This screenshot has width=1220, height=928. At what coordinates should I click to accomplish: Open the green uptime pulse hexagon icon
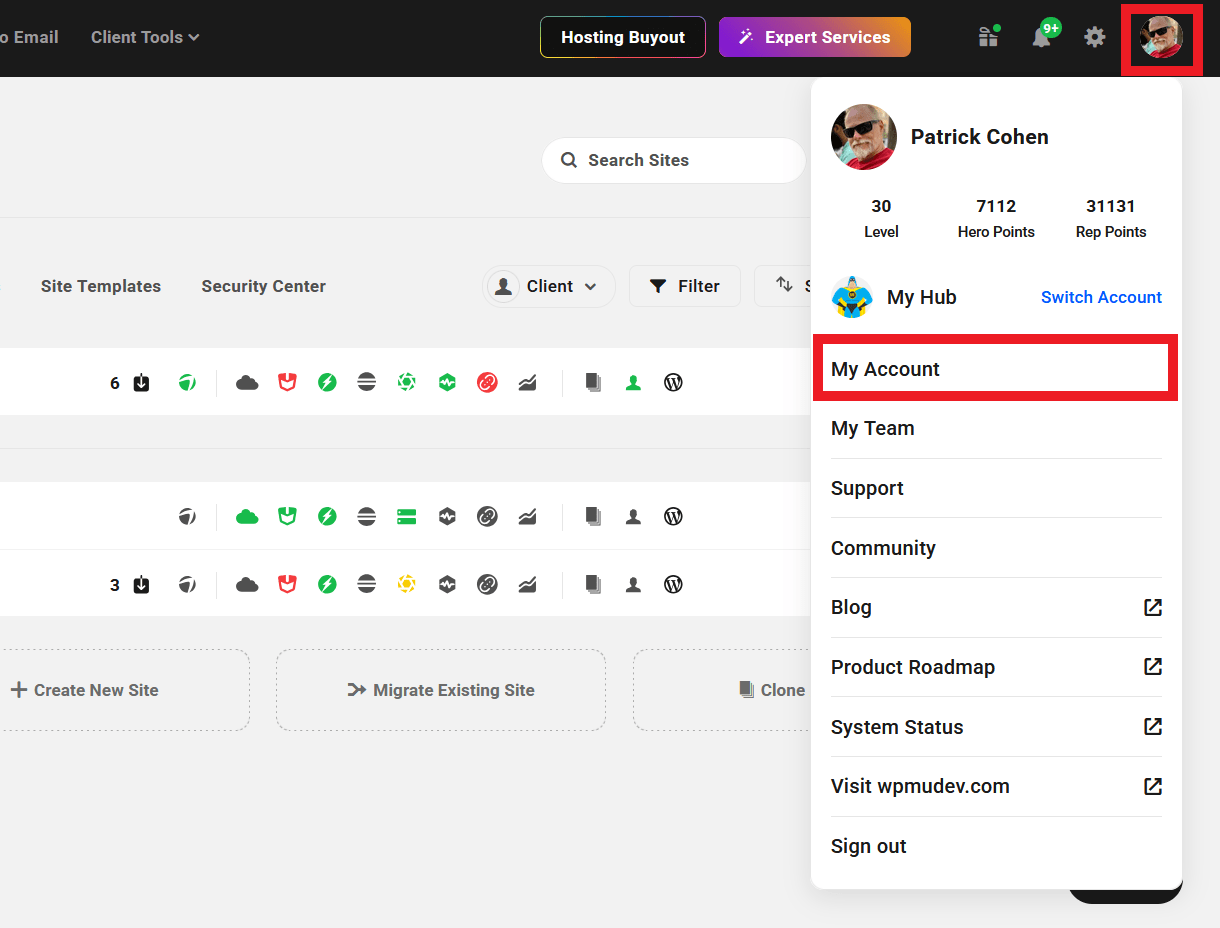click(447, 382)
